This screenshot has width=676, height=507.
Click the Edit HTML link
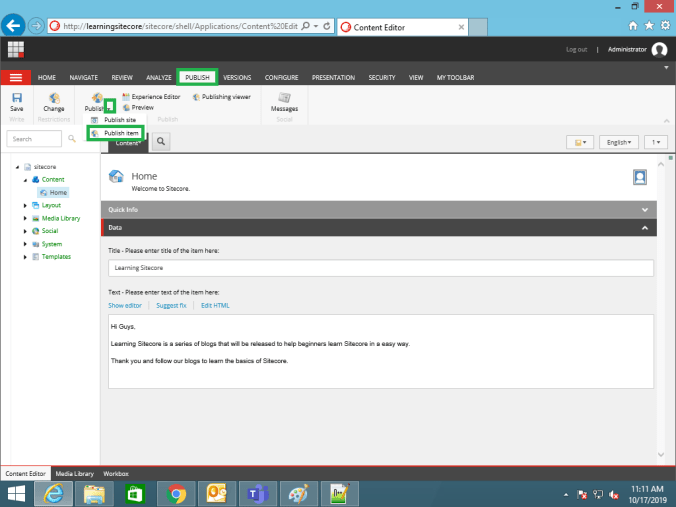pyautogui.click(x=215, y=305)
